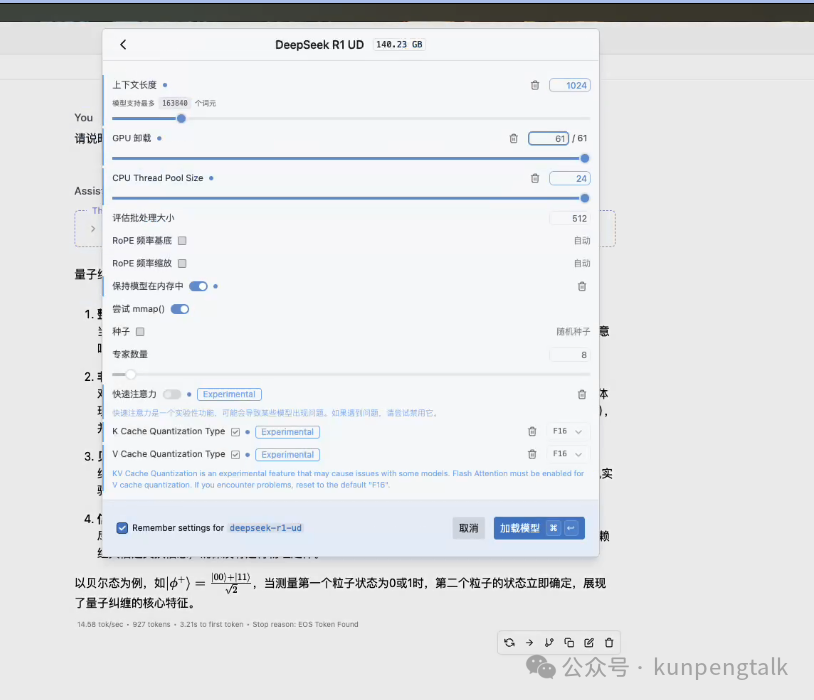Click Experimental badge beside V Cache
This screenshot has height=700, width=814.
click(288, 454)
